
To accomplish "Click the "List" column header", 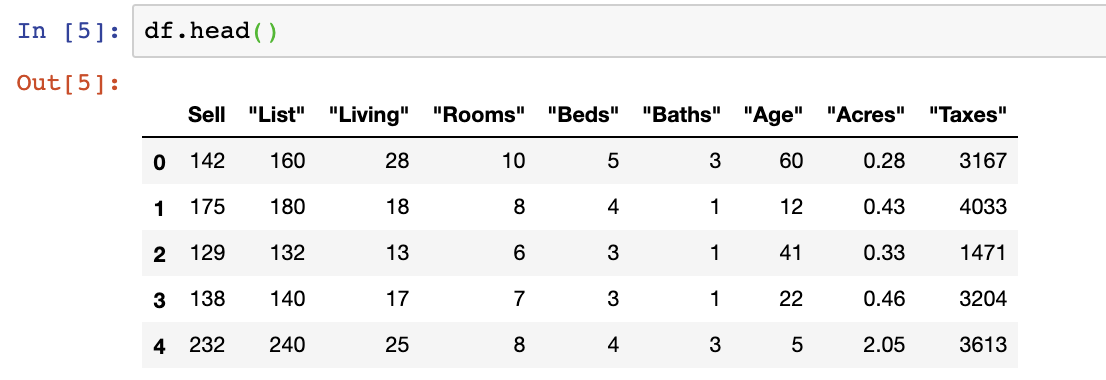I will [x=276, y=114].
